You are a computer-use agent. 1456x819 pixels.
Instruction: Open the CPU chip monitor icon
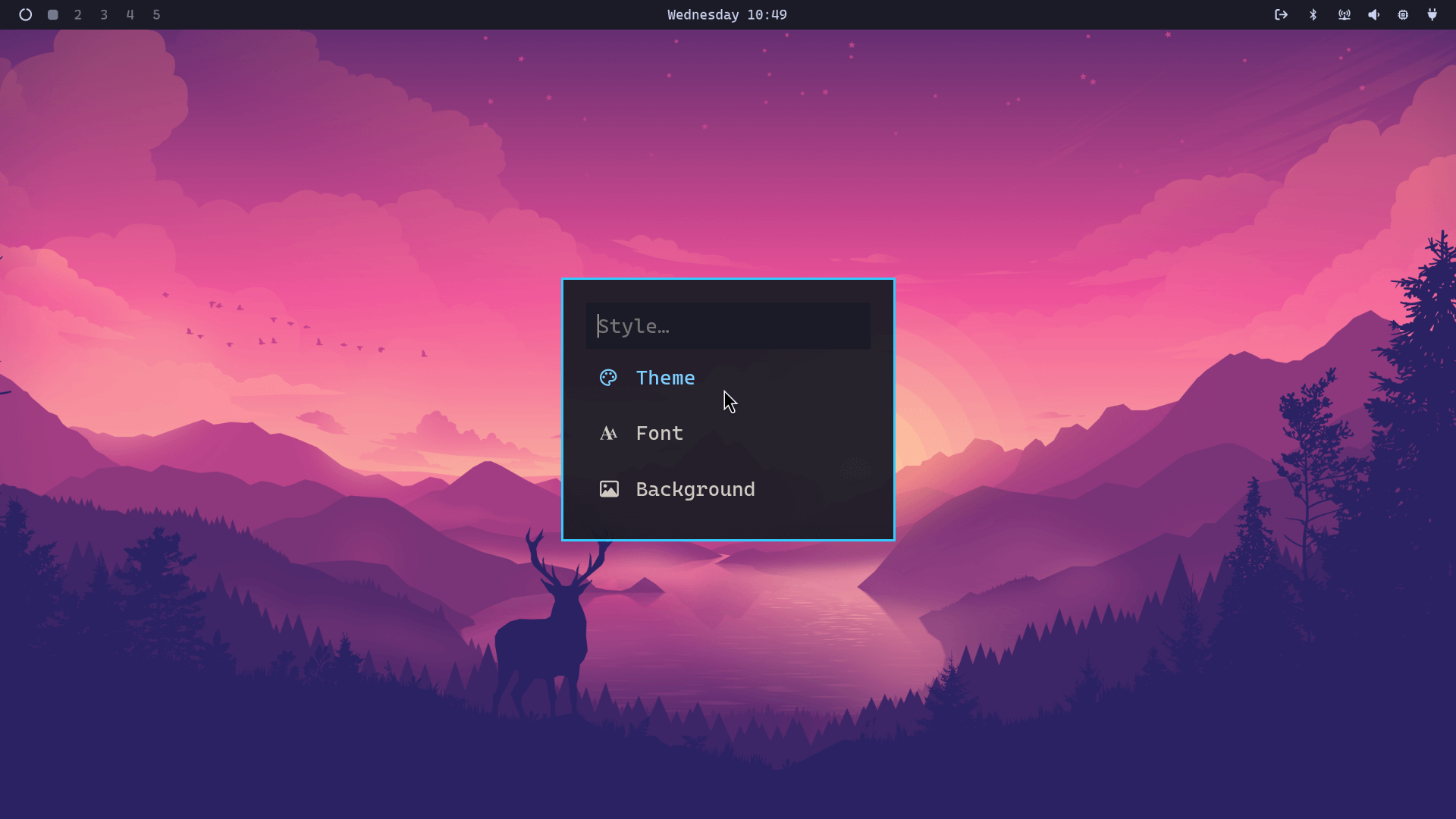pyautogui.click(x=1403, y=14)
